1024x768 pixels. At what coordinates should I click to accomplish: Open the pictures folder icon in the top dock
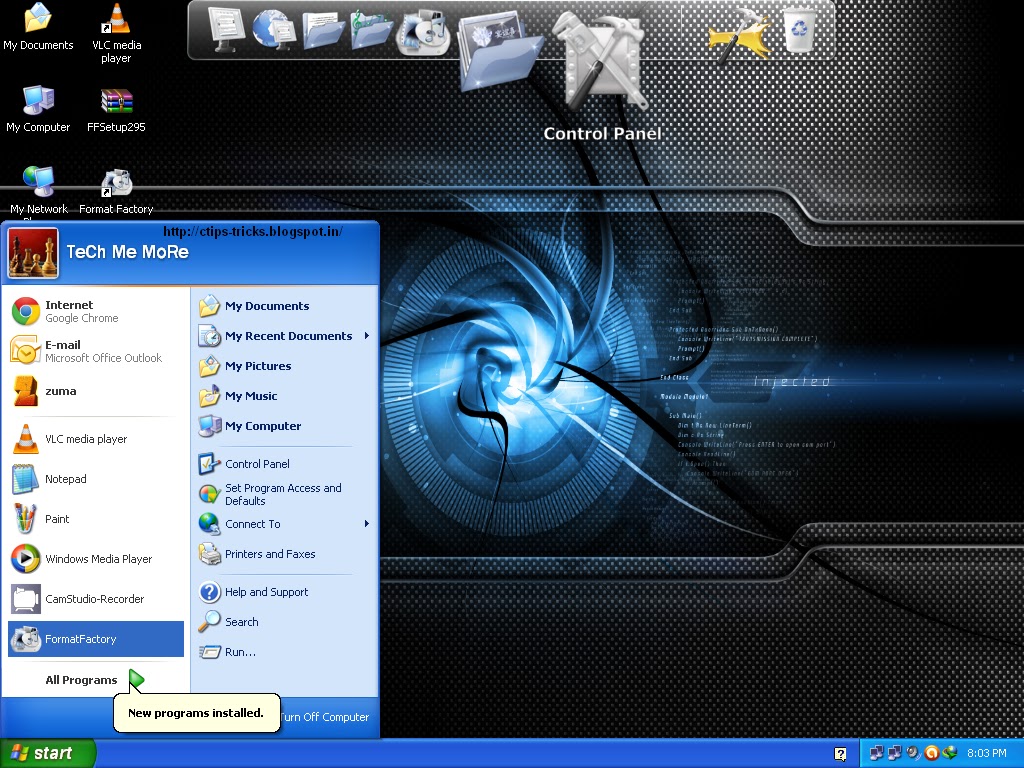pos(500,52)
